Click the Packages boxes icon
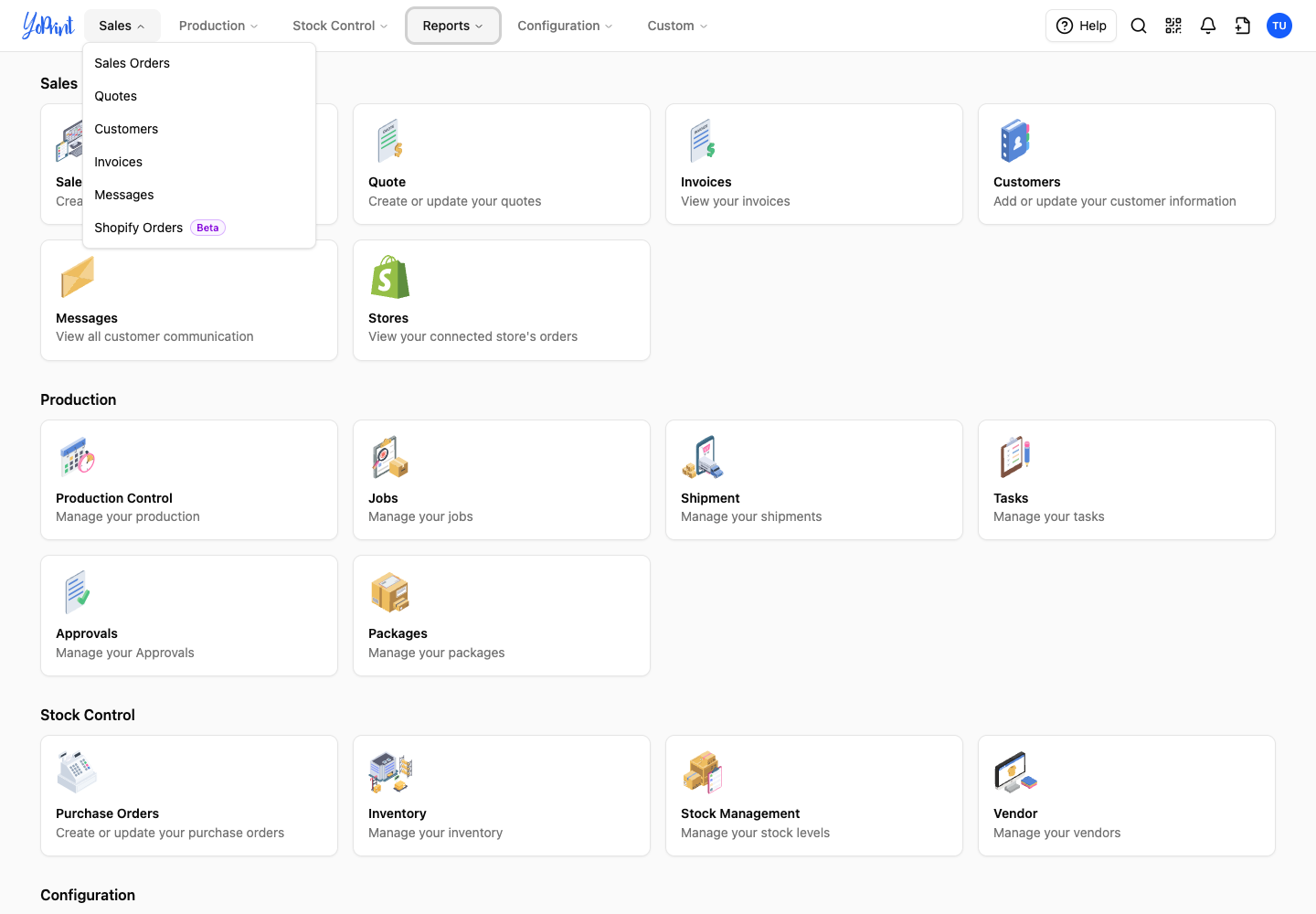The height and width of the screenshot is (914, 1316). click(x=390, y=592)
